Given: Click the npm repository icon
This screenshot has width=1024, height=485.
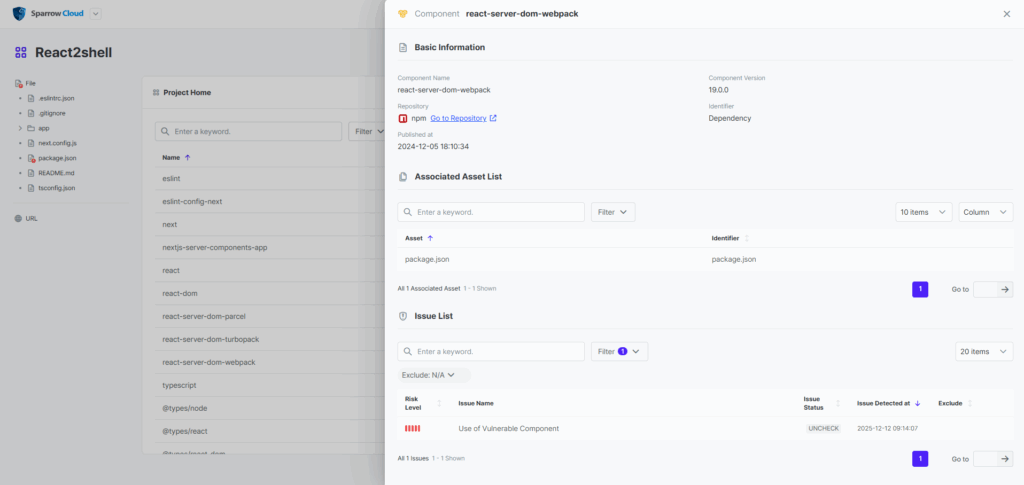Looking at the screenshot, I should [403, 118].
